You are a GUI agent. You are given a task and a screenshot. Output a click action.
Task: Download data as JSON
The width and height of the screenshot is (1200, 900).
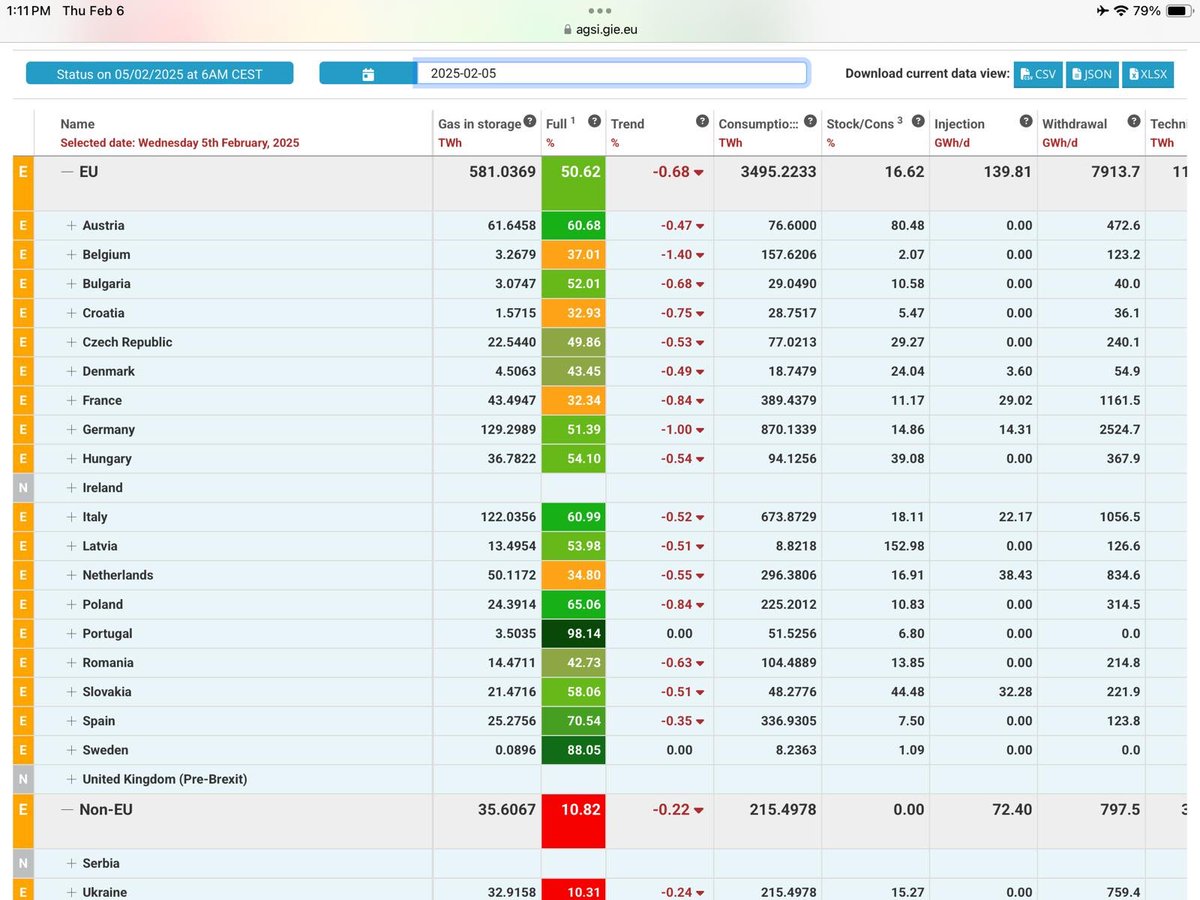click(1092, 74)
